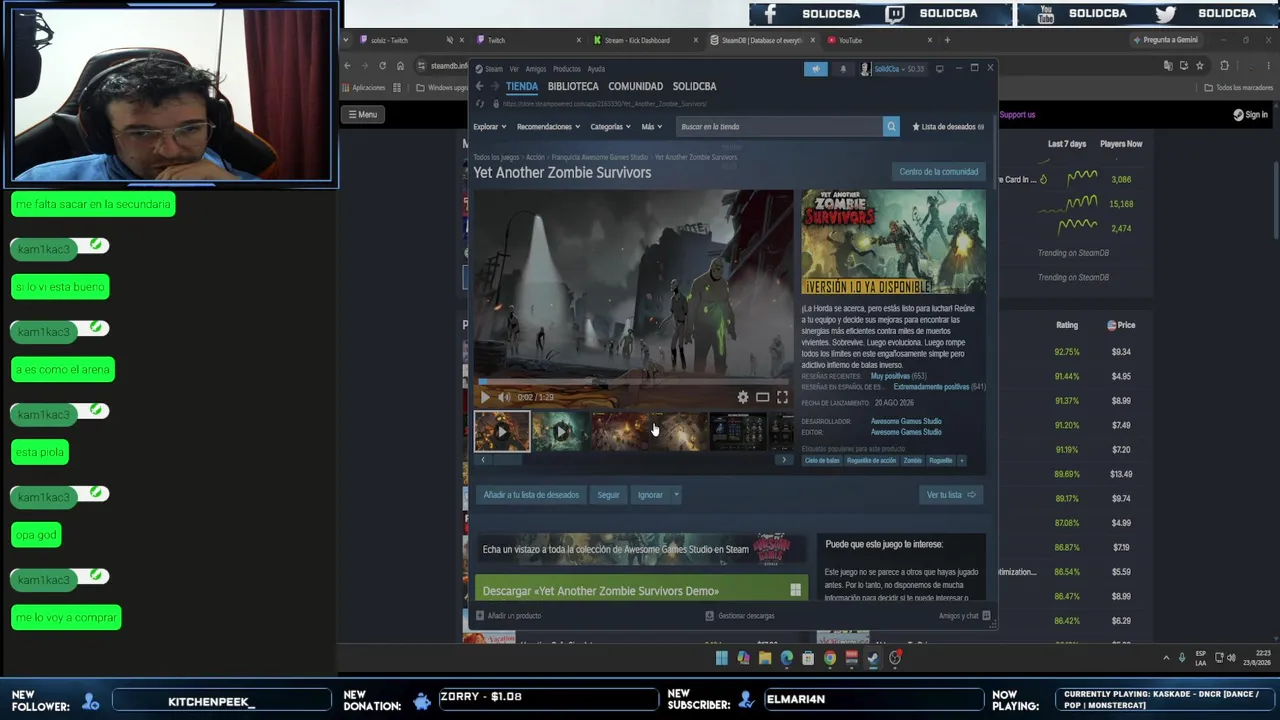This screenshot has width=1280, height=720.
Task: Open File Explorer from taskbar
Action: point(765,658)
